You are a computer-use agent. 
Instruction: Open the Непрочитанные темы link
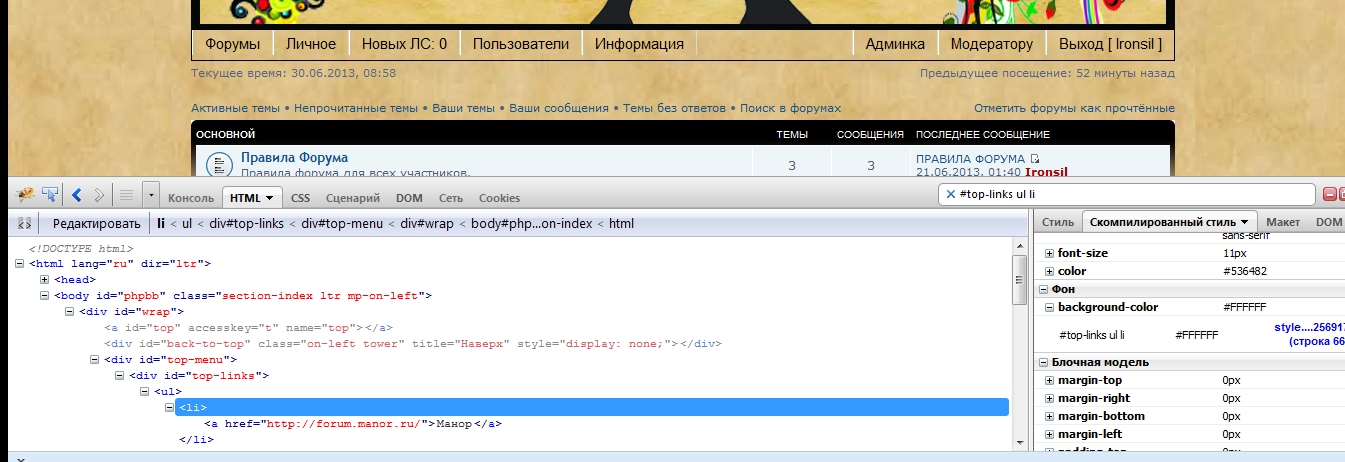coord(355,108)
